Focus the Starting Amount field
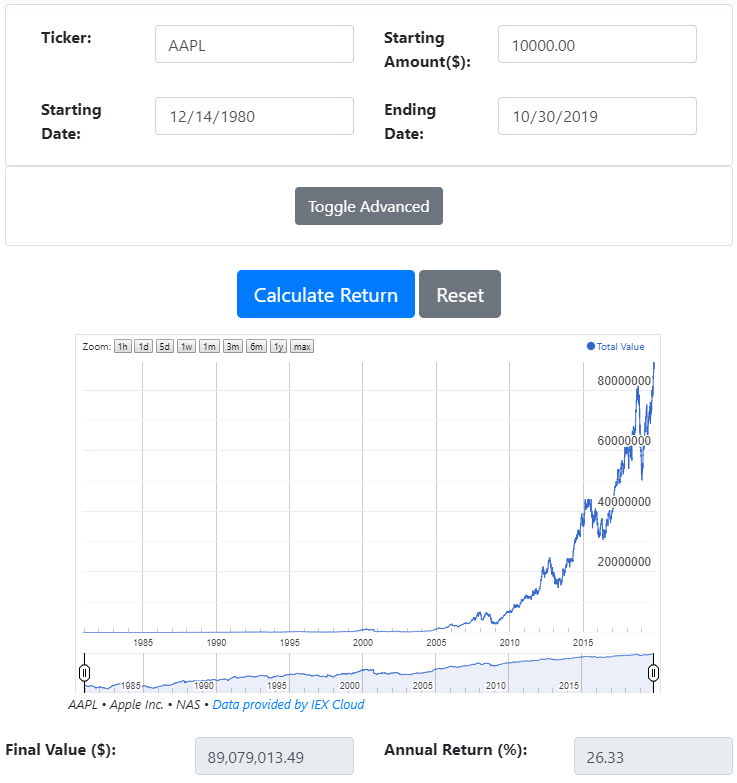Screen dimensions: 737x783 [x=597, y=44]
